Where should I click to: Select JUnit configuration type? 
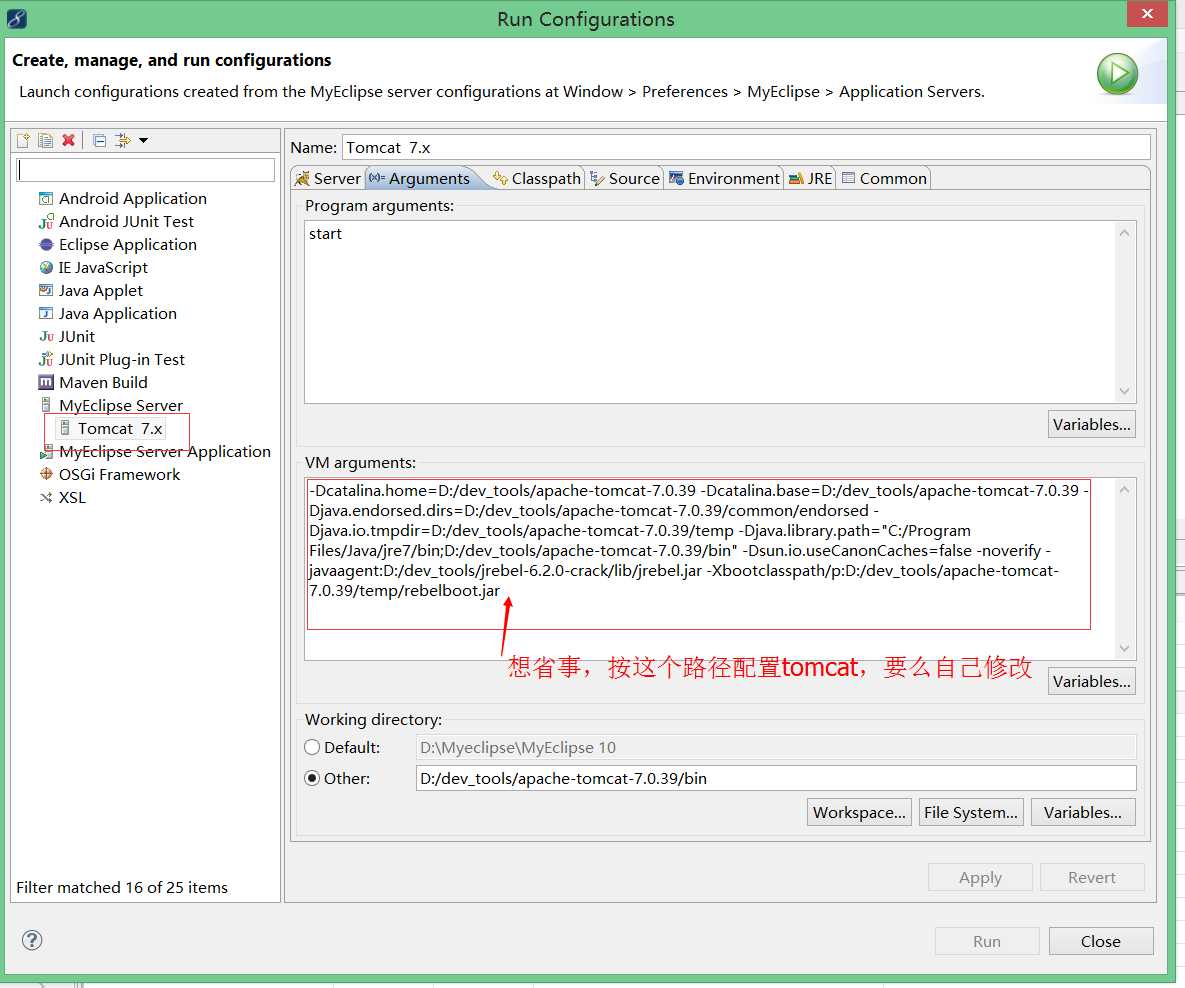pyautogui.click(x=77, y=336)
